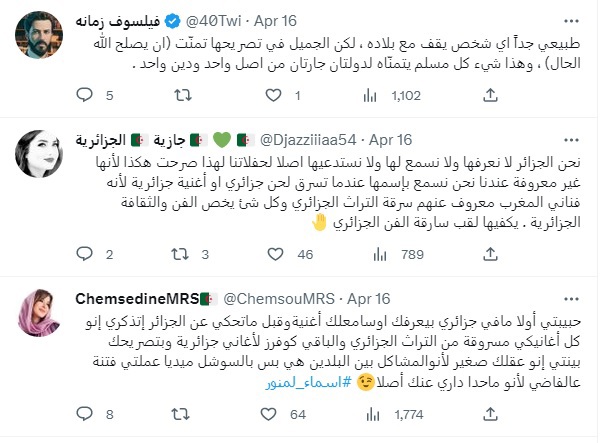Like the @Djazziiiaa54 tweet with 46 likes
Screen dimensions: 601x443
[x=275, y=254]
